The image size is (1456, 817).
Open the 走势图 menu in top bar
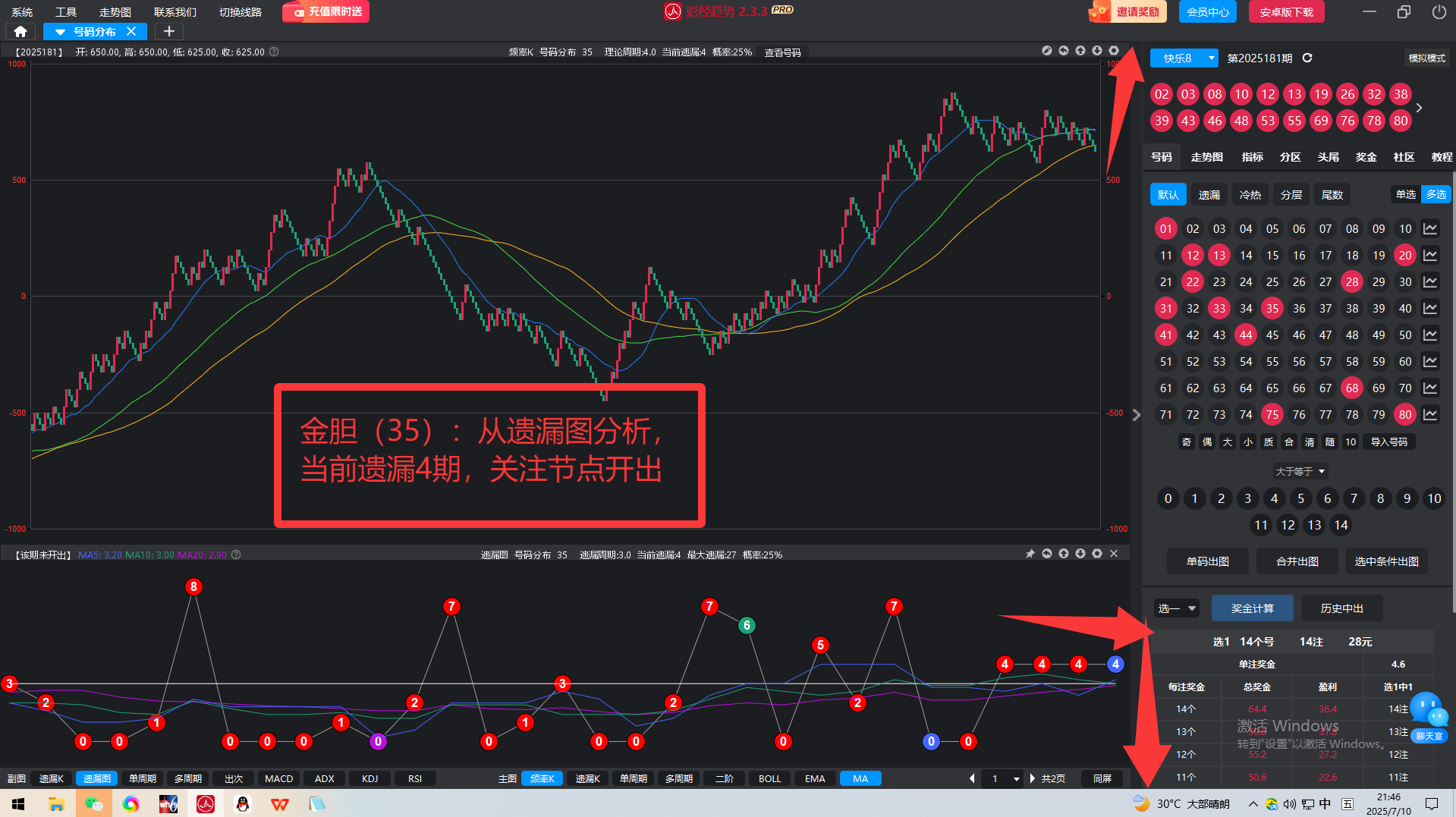115,12
